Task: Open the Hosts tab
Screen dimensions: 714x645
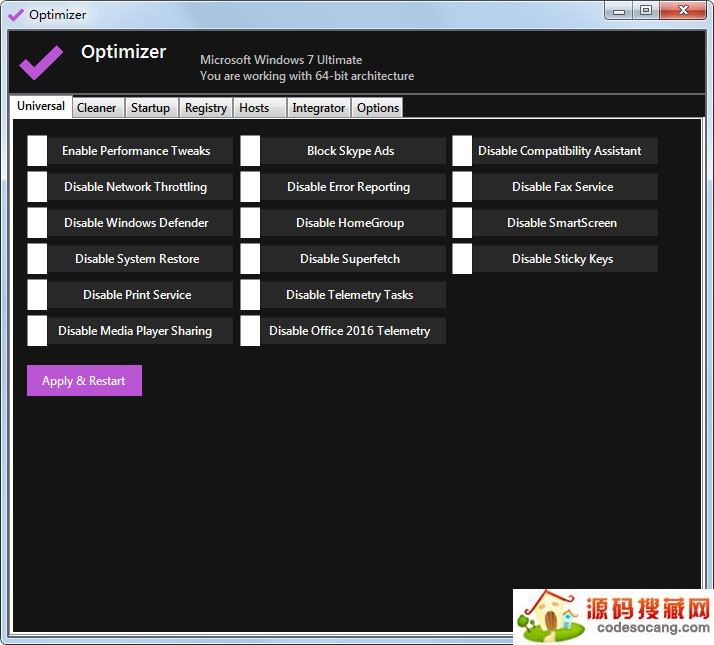Action: [260, 108]
